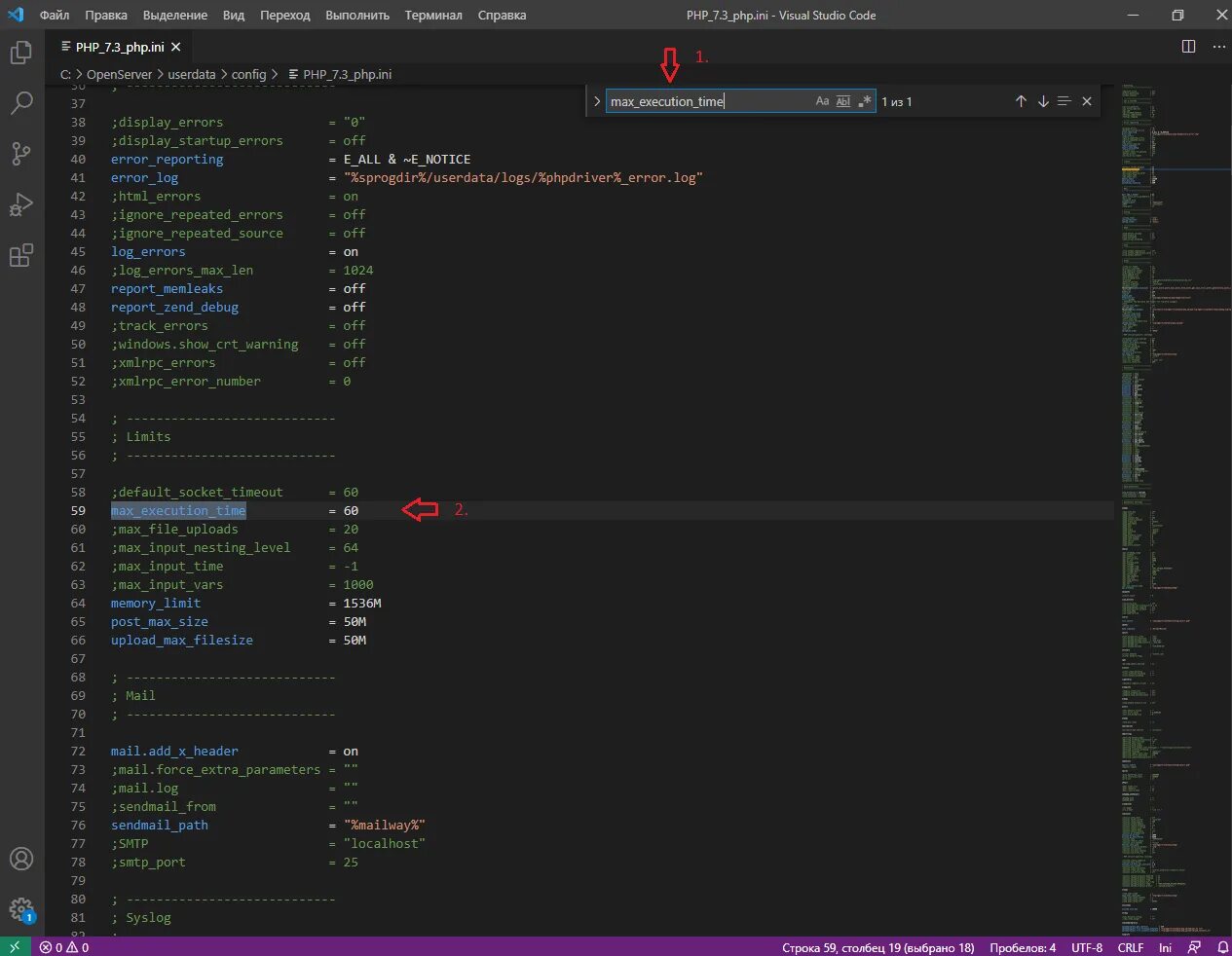The width and height of the screenshot is (1232, 956).
Task: Go to next match in find widget
Action: coord(1043,101)
